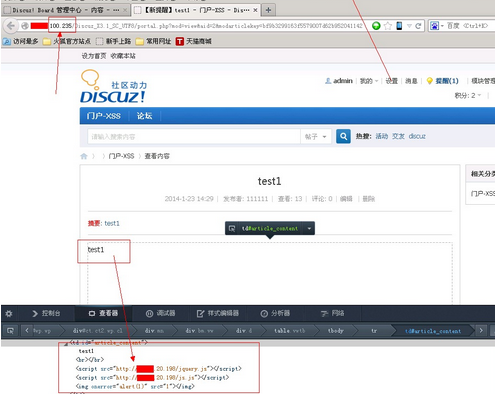
Task: Open the address bar history dropdown arrow
Action: (x=409, y=26)
